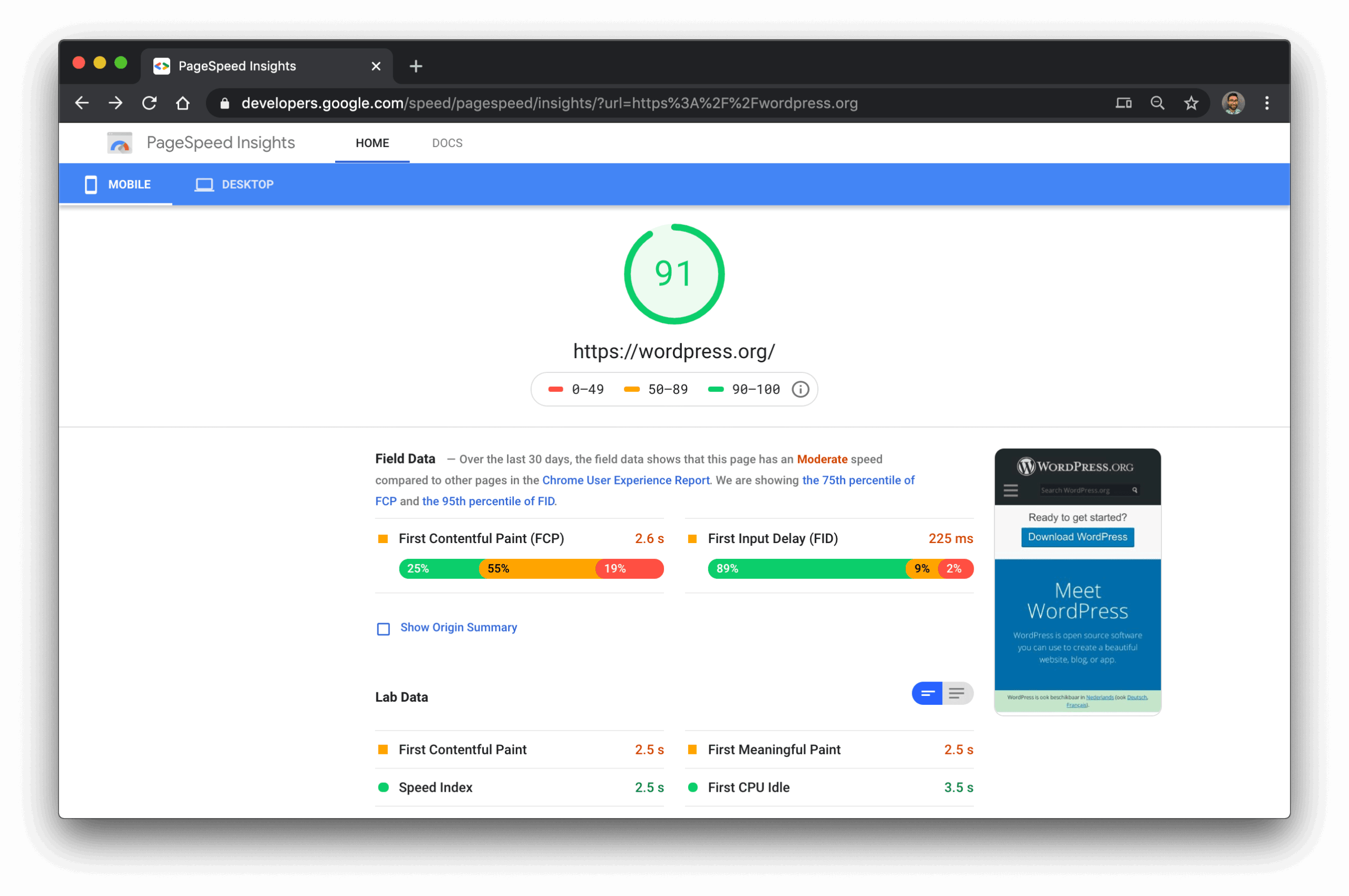Enable the Show Origin Summary checkbox

(x=383, y=629)
